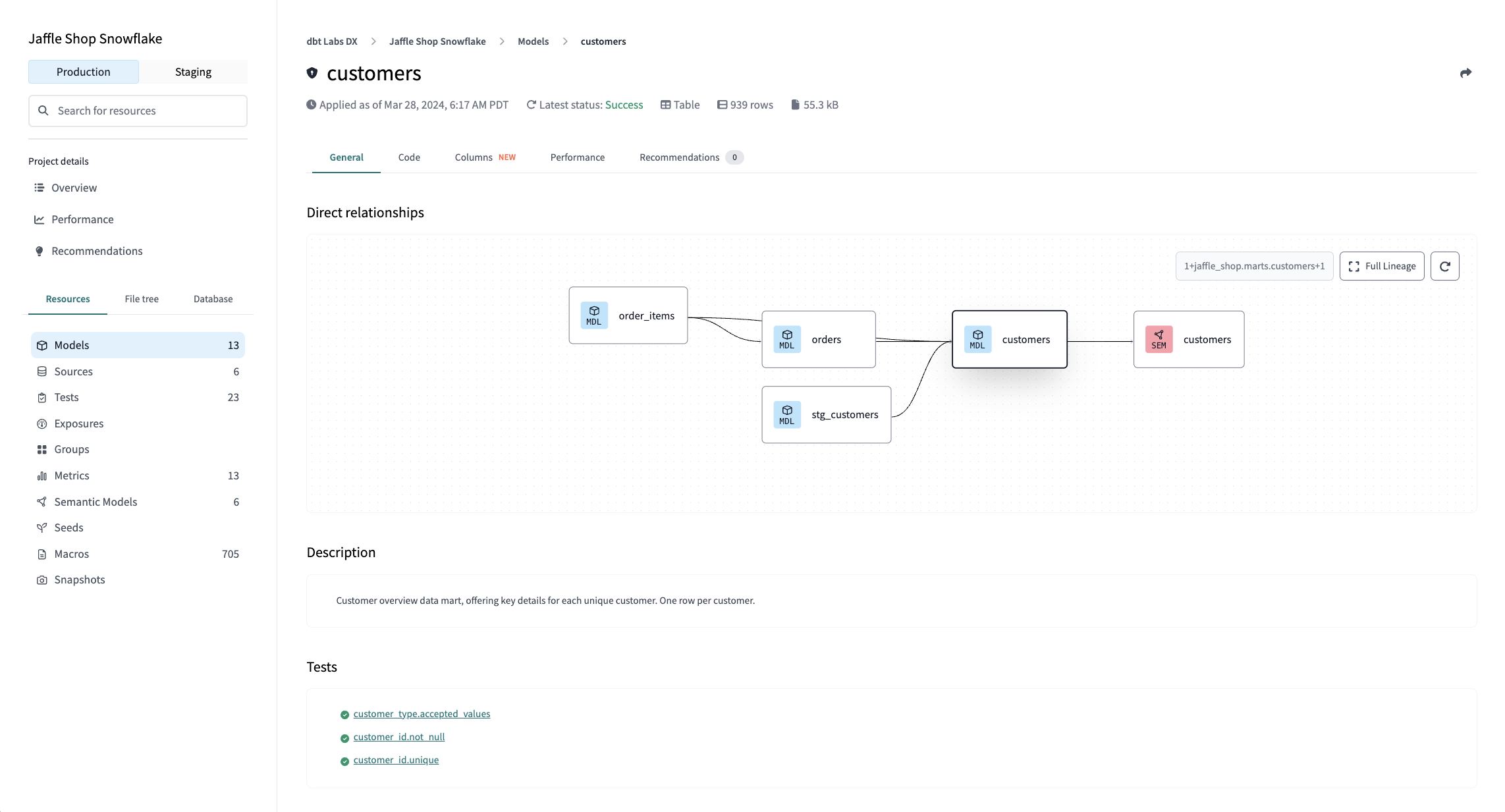Switch to Production environment toggle

pos(83,71)
